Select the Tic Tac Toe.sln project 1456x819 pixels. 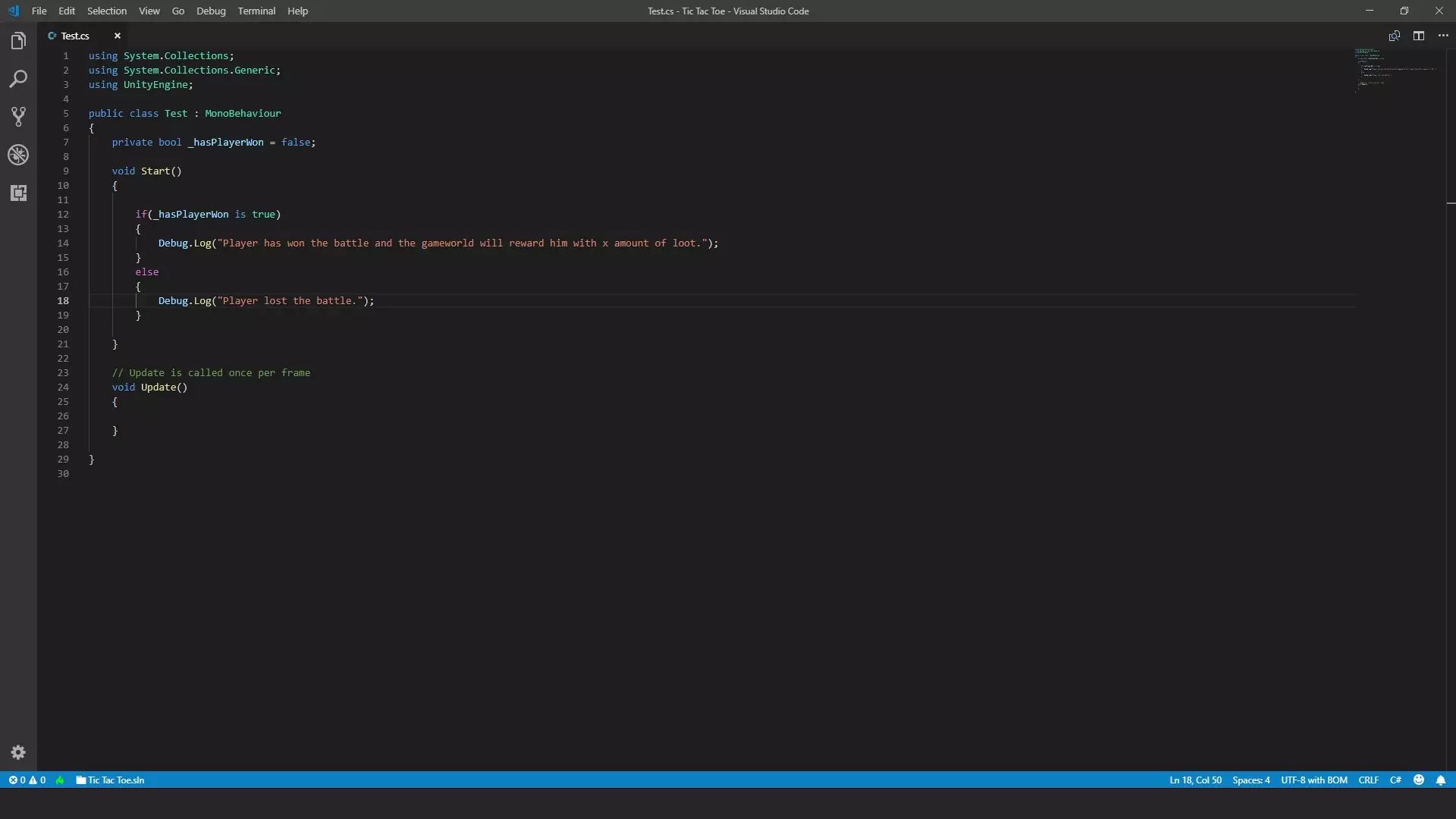pyautogui.click(x=110, y=780)
